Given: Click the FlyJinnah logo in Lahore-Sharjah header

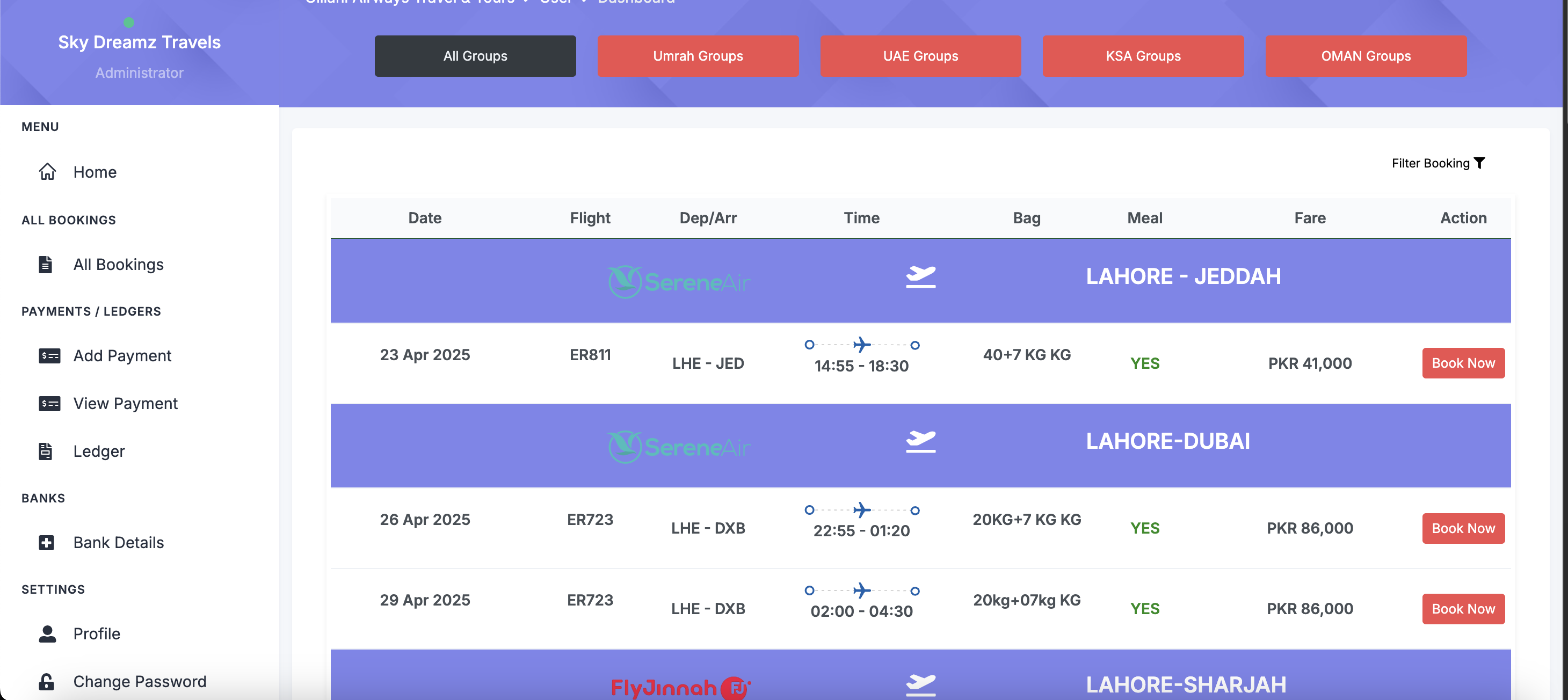Looking at the screenshot, I should (x=680, y=688).
